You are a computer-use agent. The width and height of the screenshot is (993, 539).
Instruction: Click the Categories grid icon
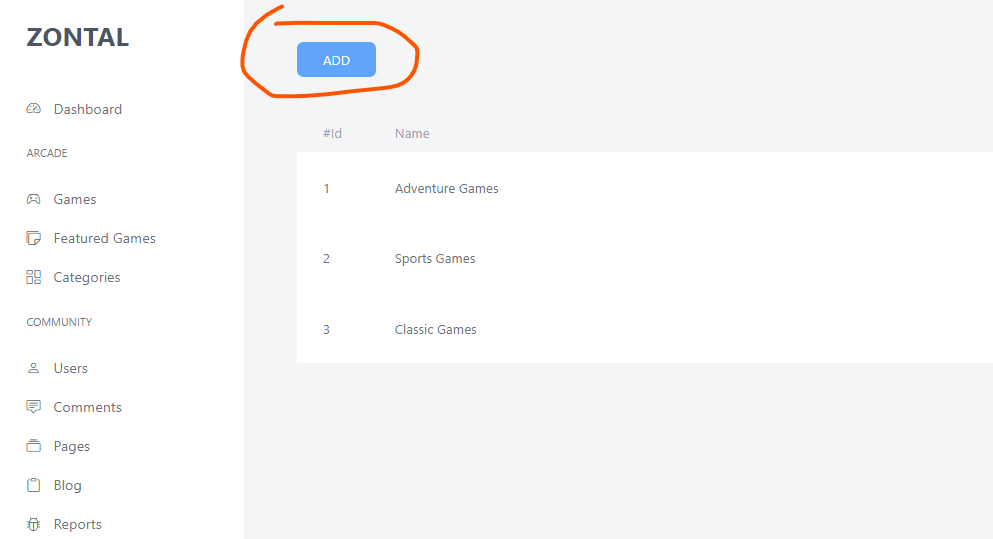tap(34, 277)
